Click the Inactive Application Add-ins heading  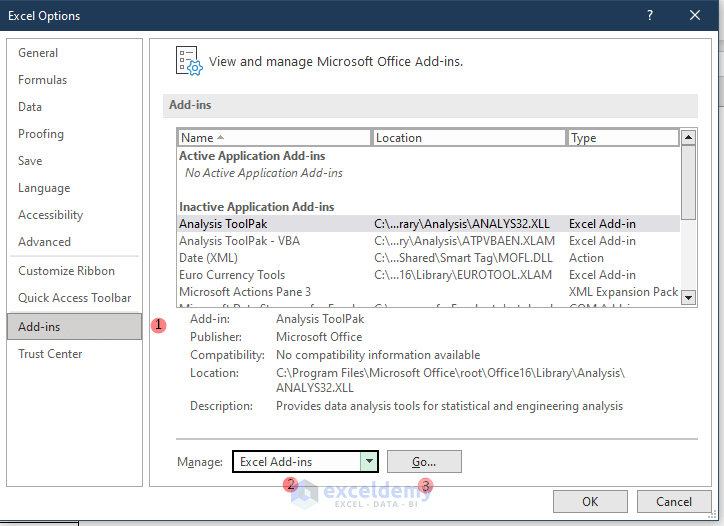pos(257,207)
